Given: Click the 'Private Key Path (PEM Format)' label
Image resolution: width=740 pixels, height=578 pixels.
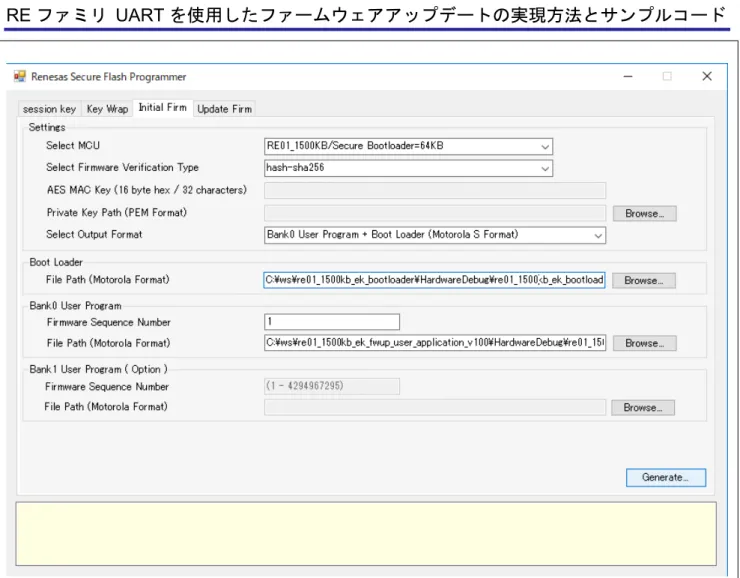Looking at the screenshot, I should [117, 212].
